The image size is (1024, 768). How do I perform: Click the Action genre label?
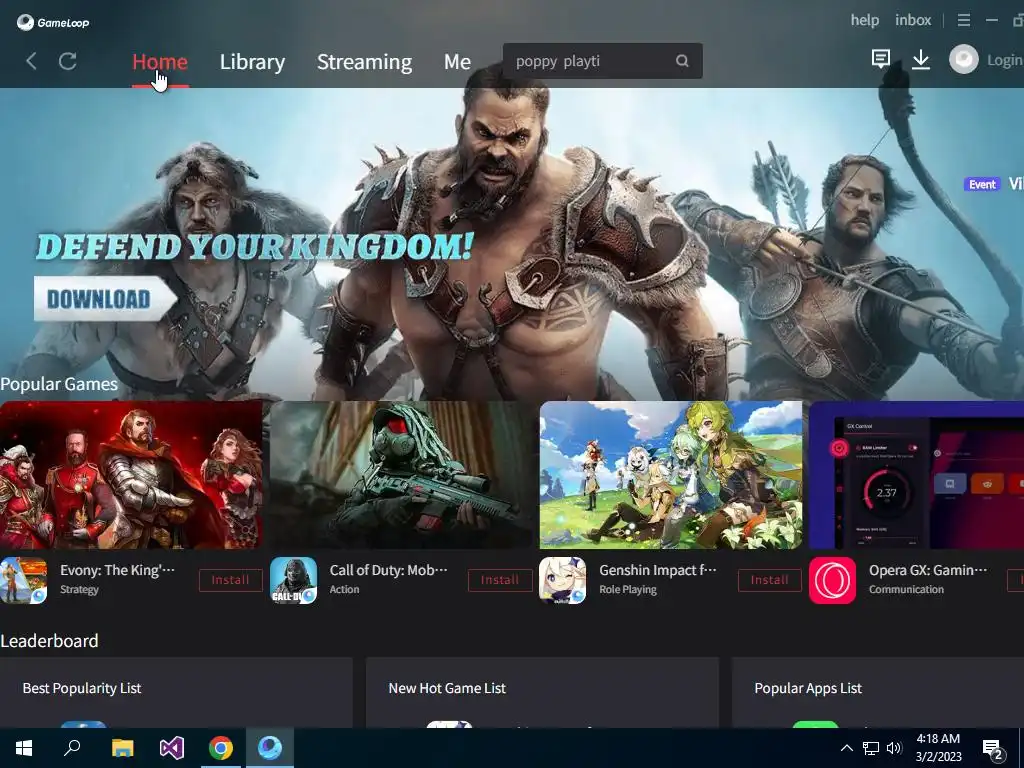point(344,589)
